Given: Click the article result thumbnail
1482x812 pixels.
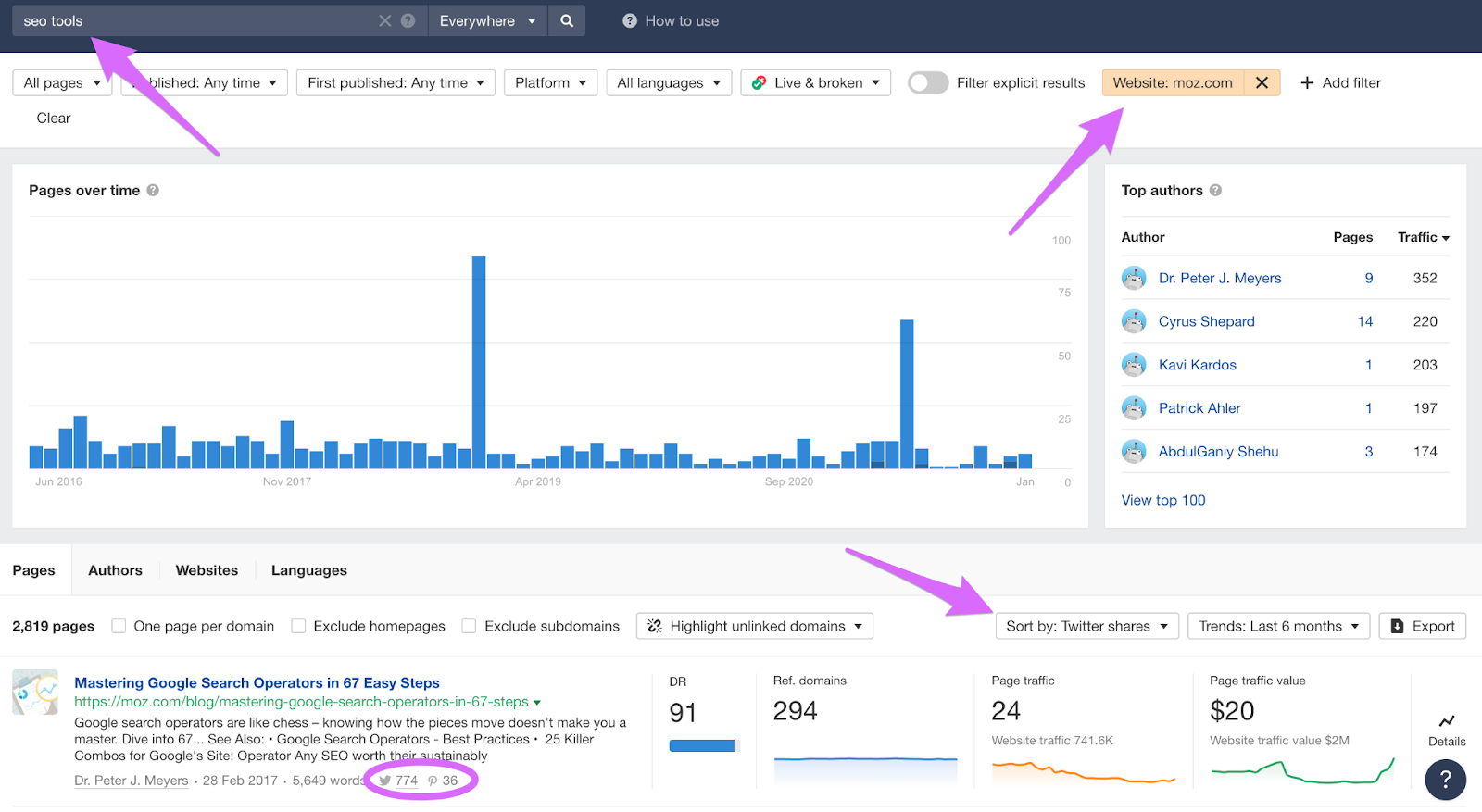Looking at the screenshot, I should pyautogui.click(x=35, y=692).
